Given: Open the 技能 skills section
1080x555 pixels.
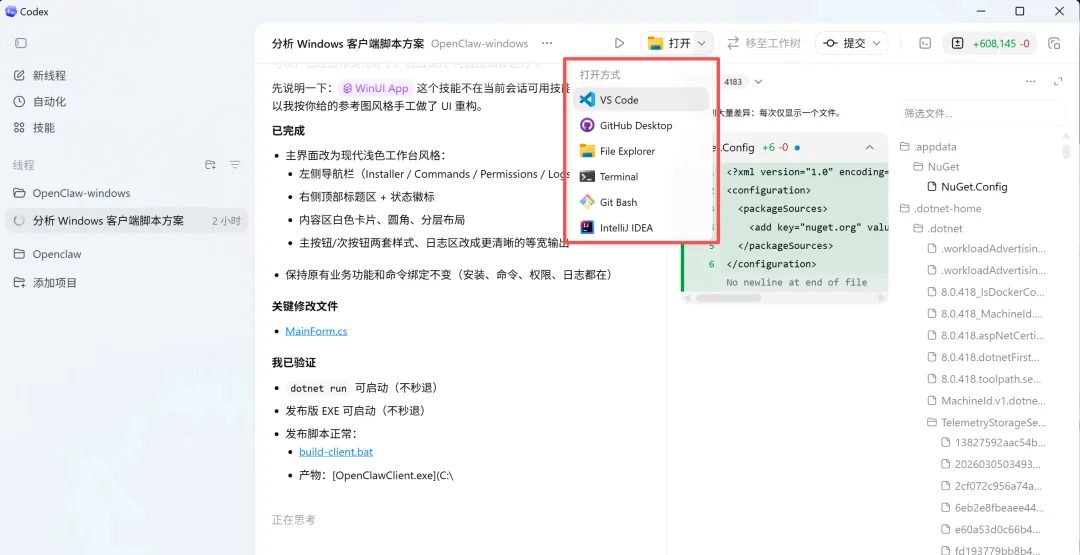Looking at the screenshot, I should coord(34,127).
